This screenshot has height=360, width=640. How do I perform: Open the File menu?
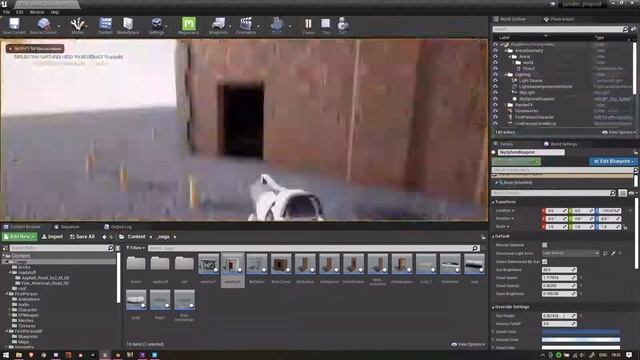[7, 12]
